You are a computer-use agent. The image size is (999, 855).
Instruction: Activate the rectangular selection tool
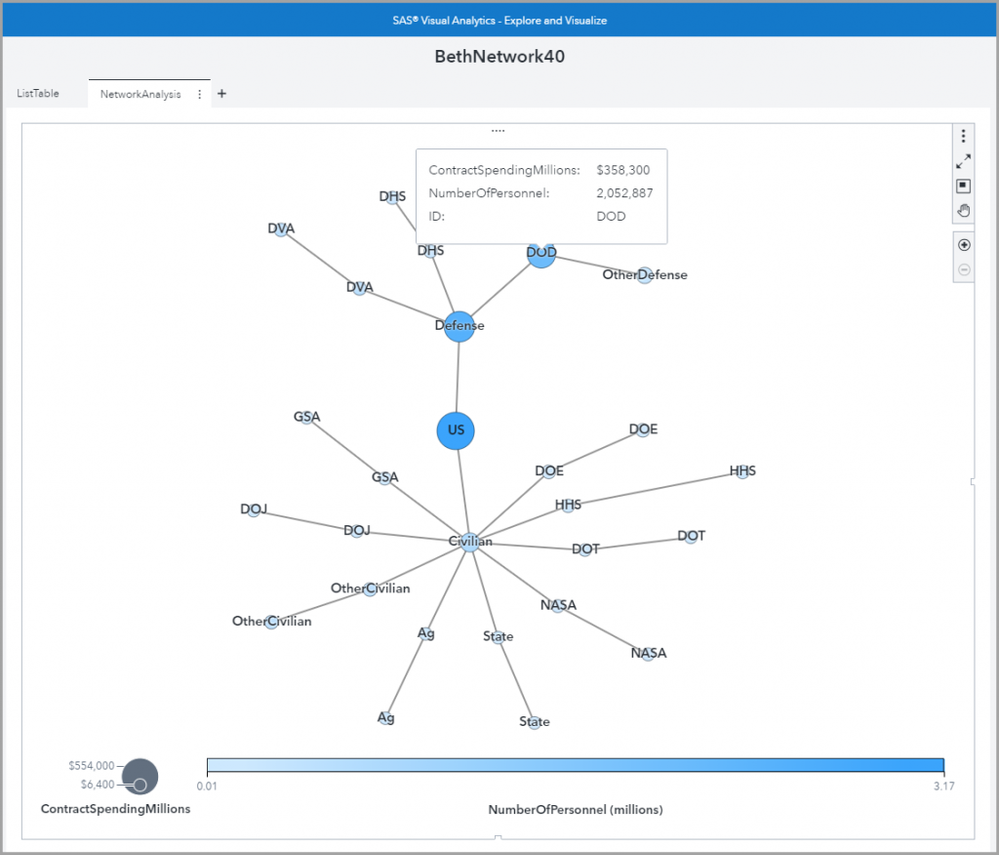click(963, 185)
